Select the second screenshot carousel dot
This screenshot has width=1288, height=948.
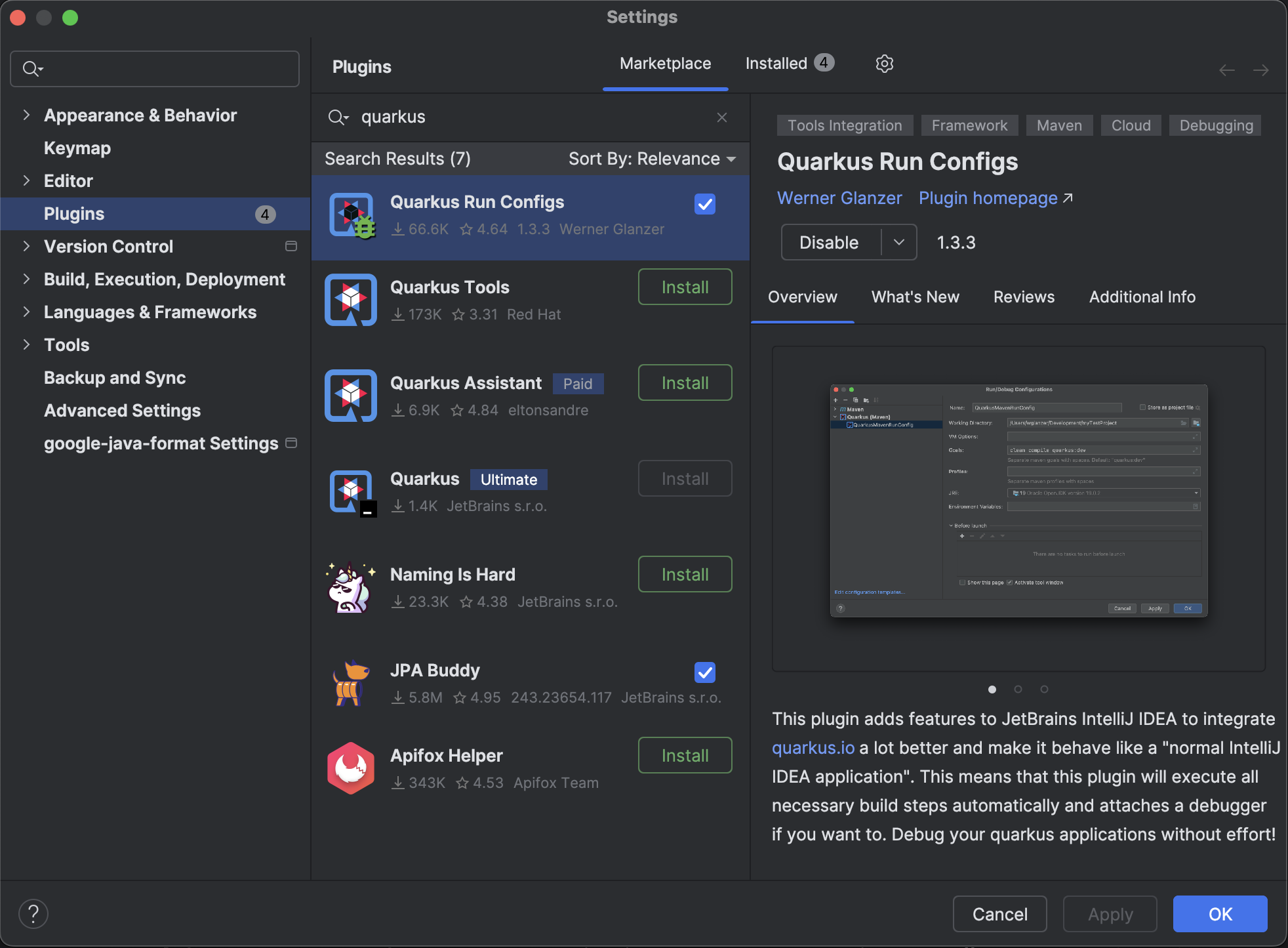click(1018, 689)
